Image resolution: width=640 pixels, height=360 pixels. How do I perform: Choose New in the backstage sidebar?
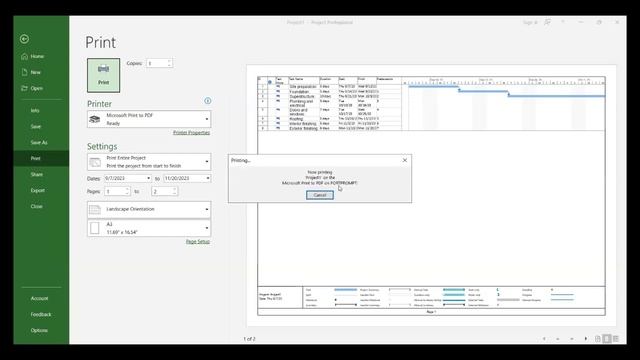pos(41,72)
